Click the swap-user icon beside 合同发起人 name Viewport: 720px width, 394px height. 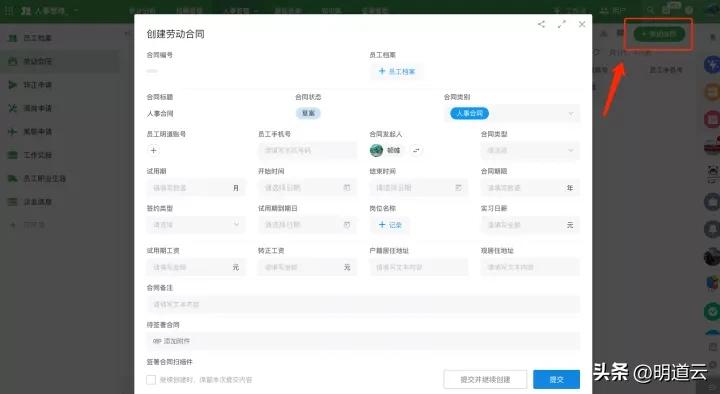point(416,150)
